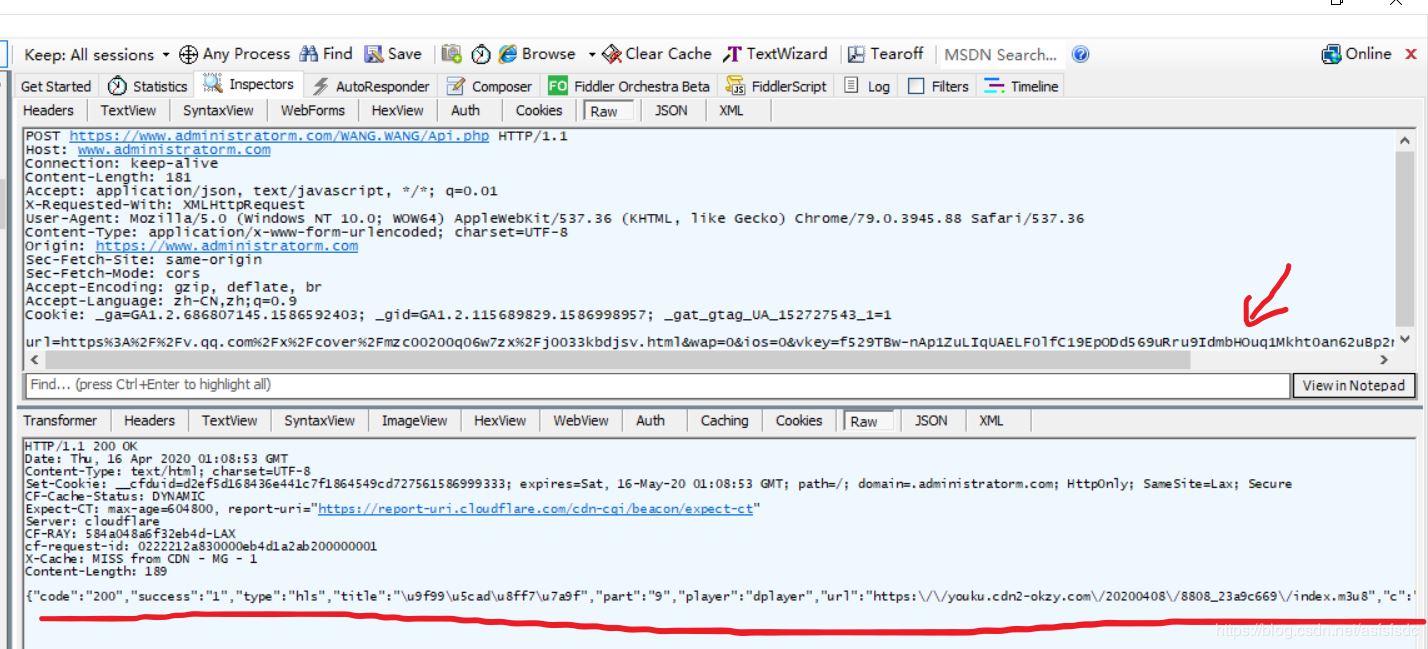Click the MSDN Search box
The height and width of the screenshot is (649, 1428).
click(x=1001, y=54)
